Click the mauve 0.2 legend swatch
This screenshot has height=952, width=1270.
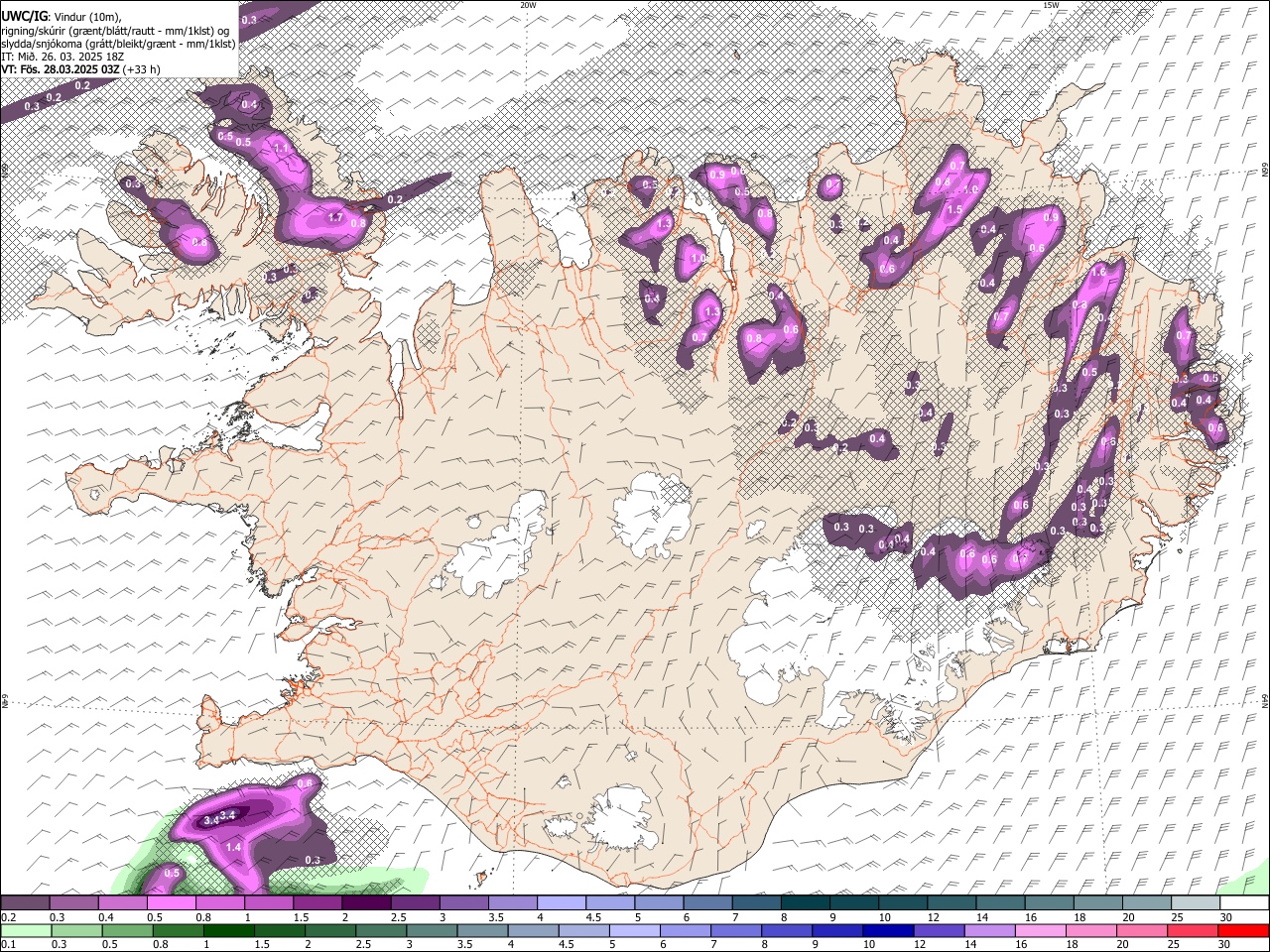pyautogui.click(x=25, y=903)
